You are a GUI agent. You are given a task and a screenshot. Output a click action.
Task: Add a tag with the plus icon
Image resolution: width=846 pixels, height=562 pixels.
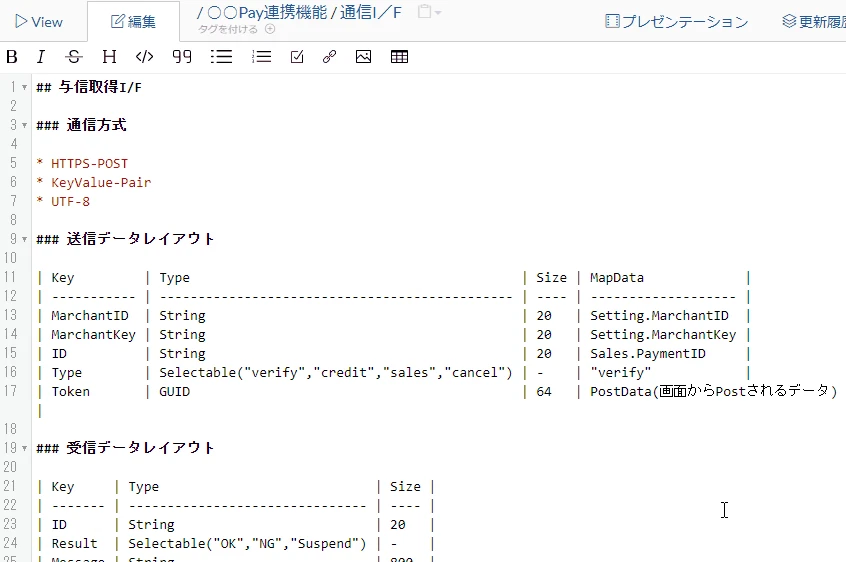click(270, 29)
